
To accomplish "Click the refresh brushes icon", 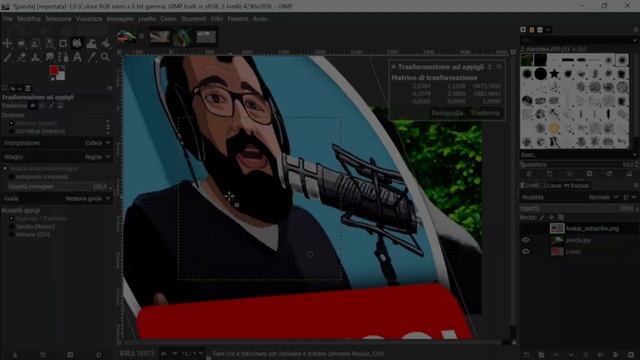I will pos(609,174).
